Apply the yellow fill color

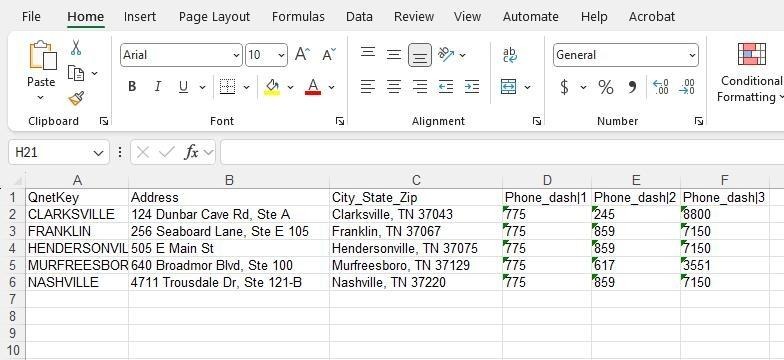click(x=272, y=86)
